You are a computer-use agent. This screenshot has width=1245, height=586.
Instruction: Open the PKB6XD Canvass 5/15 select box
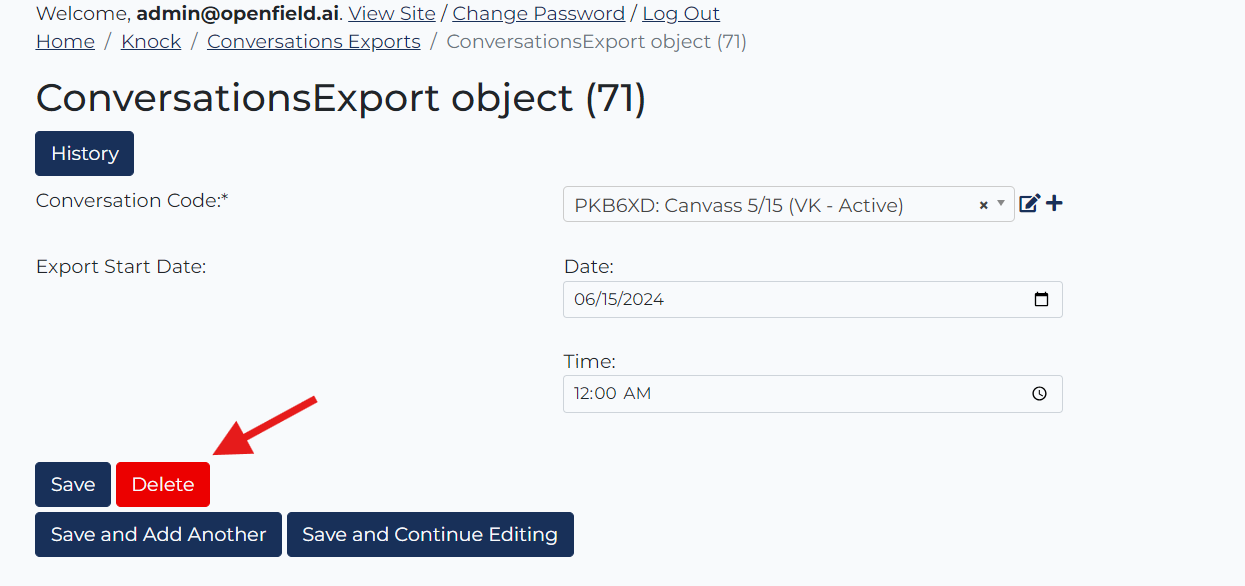point(789,204)
